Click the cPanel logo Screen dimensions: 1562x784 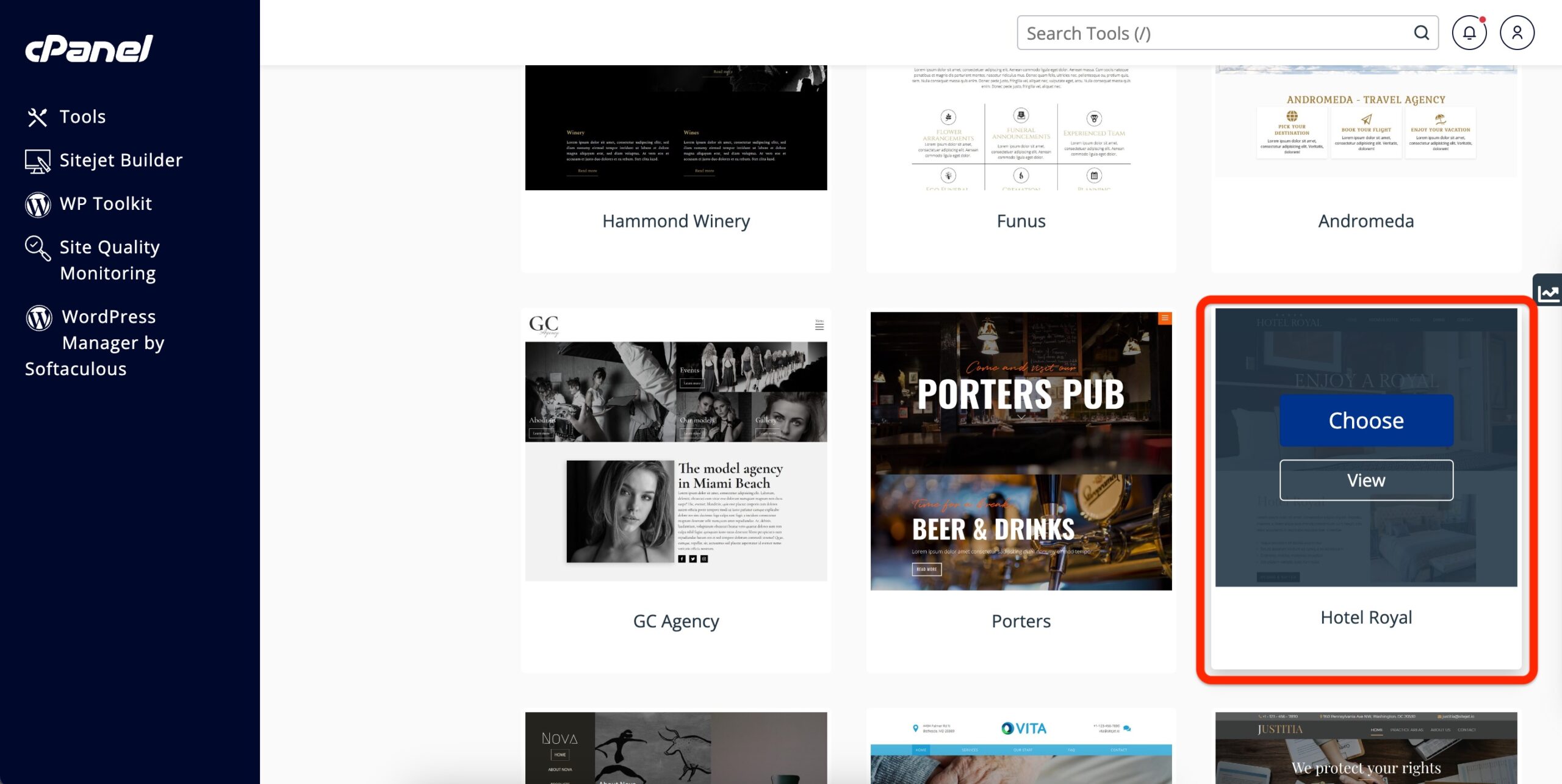(89, 48)
